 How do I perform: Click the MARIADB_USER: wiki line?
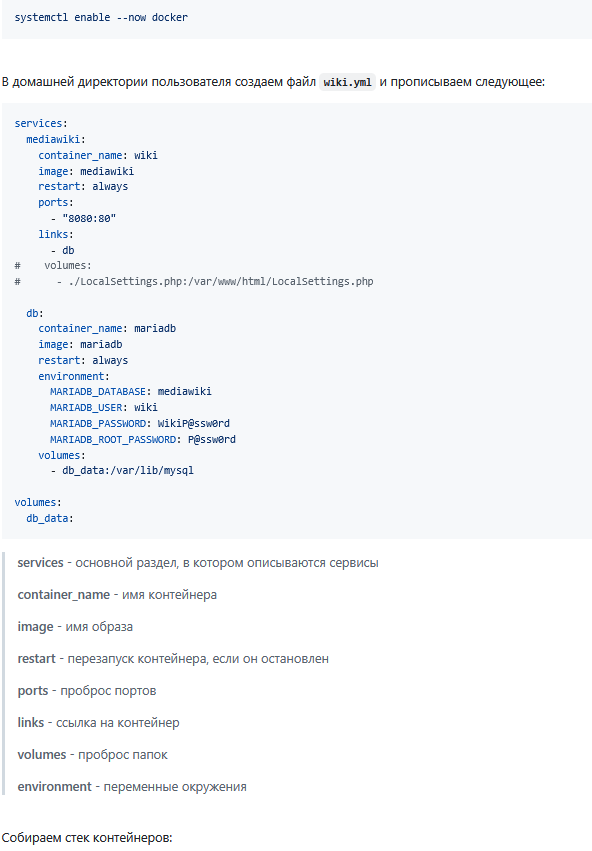click(x=104, y=407)
